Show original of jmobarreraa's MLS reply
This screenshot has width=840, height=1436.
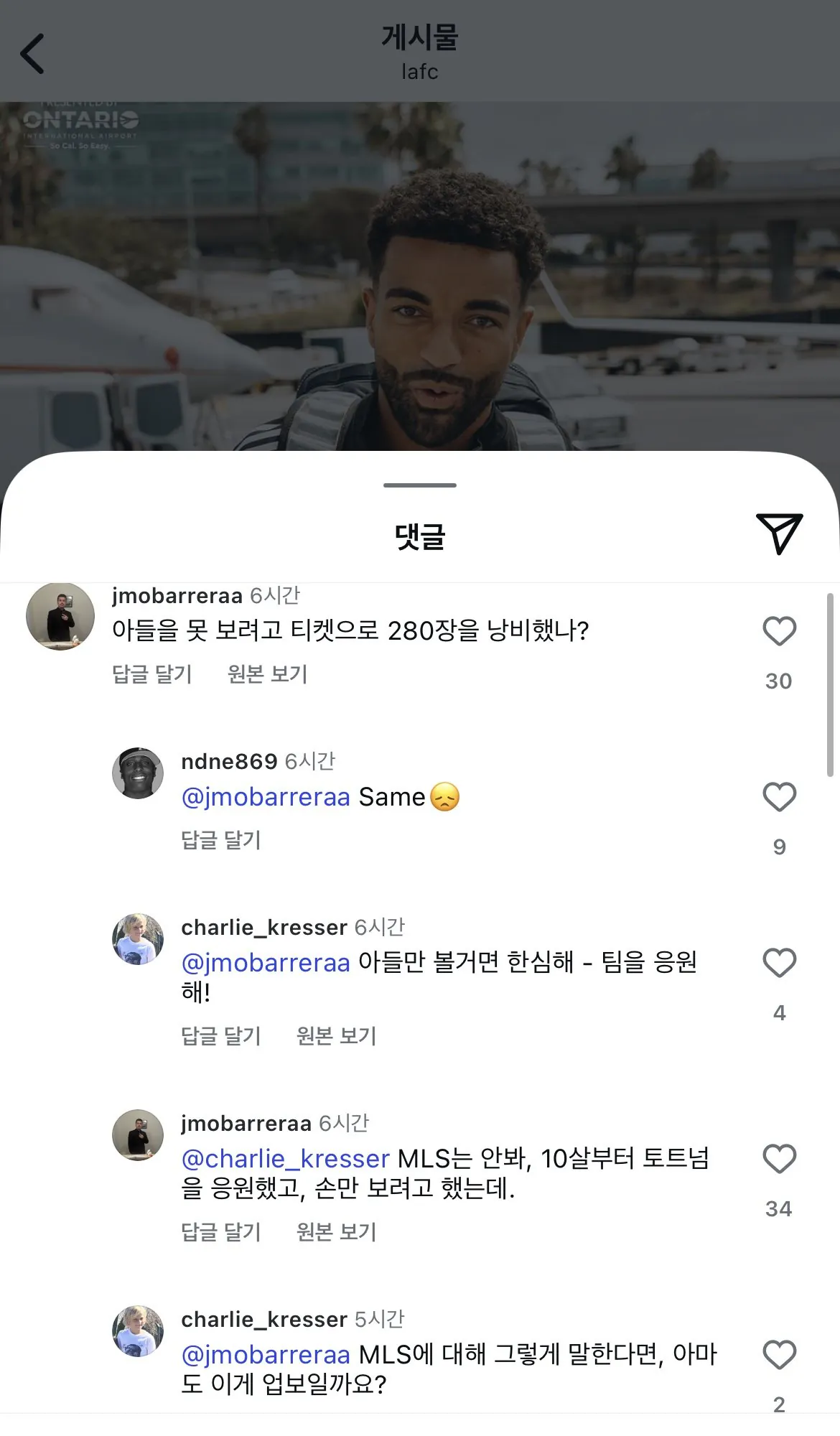click(x=336, y=1232)
